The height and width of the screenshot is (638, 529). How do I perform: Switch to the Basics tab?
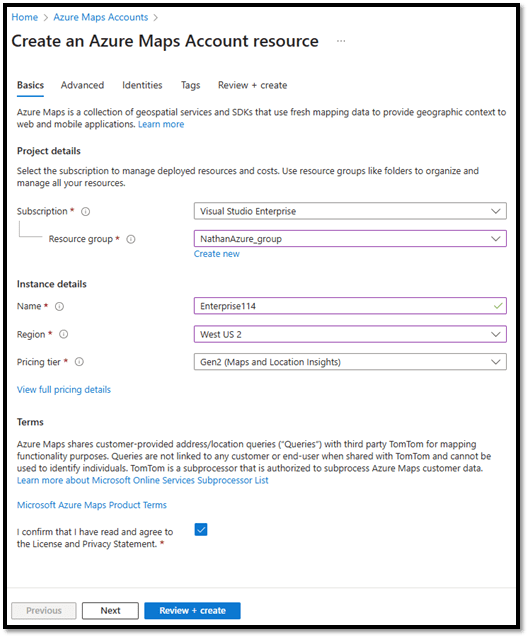click(31, 85)
